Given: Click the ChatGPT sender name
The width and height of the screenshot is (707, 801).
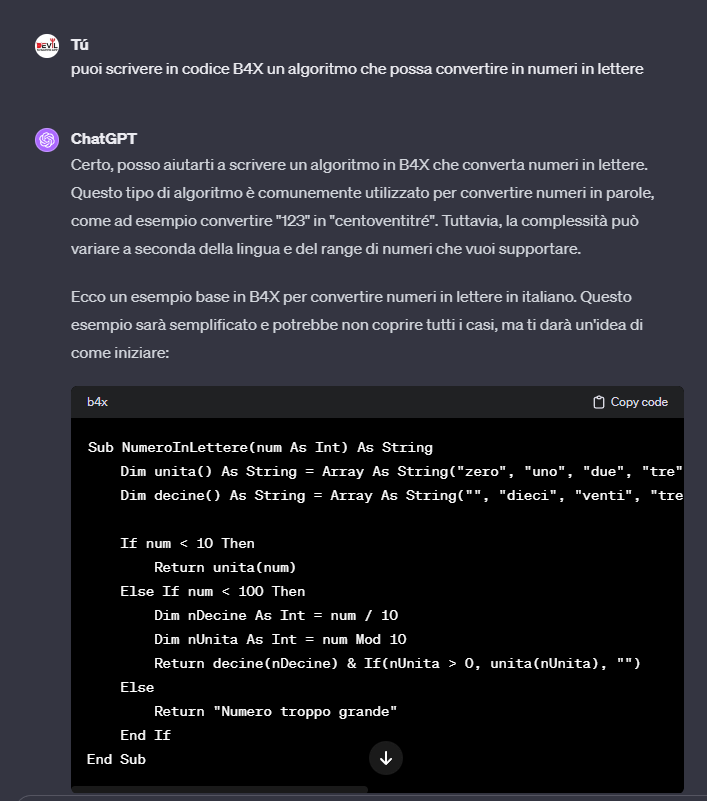Looking at the screenshot, I should point(104,138).
